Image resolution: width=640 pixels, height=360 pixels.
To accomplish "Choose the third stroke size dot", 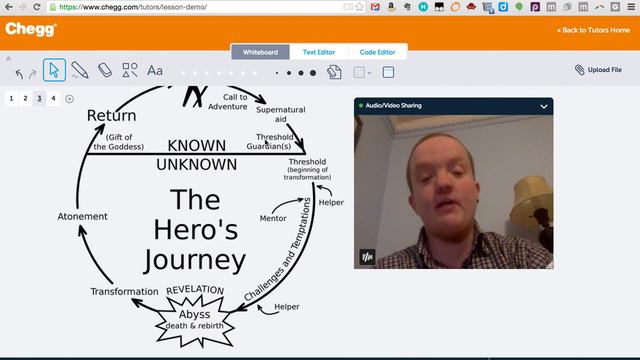I will pyautogui.click(x=301, y=73).
